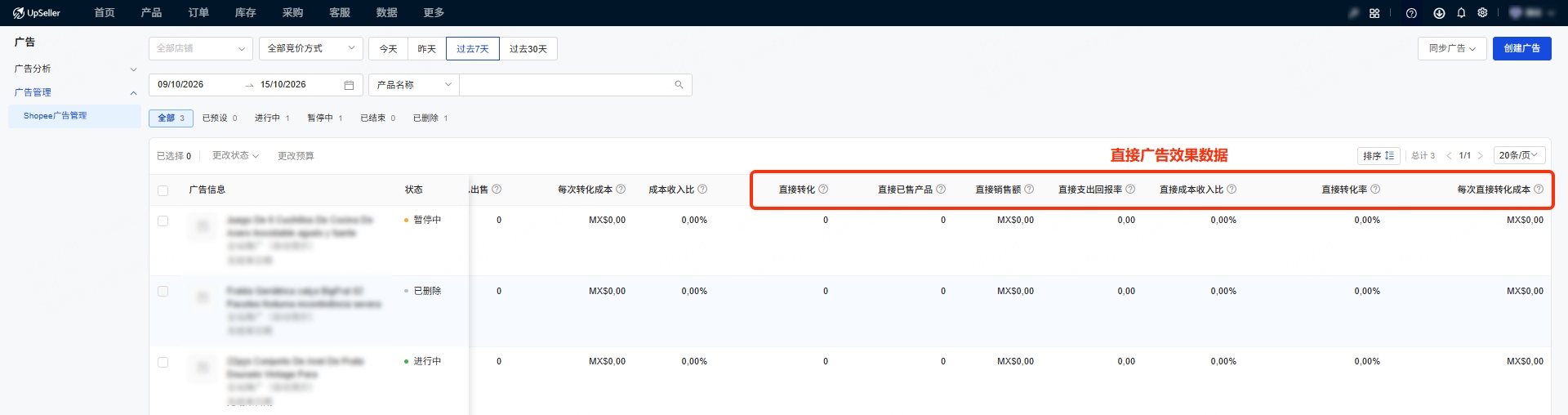The image size is (1568, 415).
Task: Show the help tooltip for 直接转化率
Action: 1375,190
